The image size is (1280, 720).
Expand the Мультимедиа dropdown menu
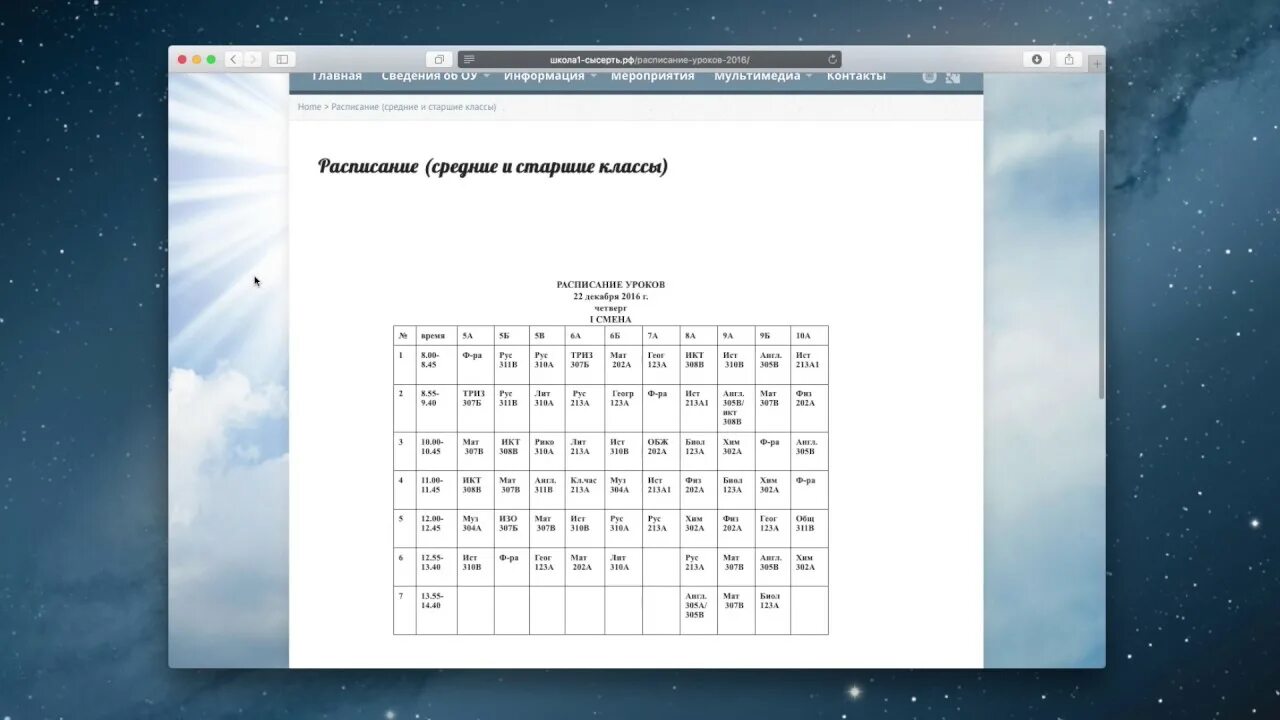click(x=762, y=77)
